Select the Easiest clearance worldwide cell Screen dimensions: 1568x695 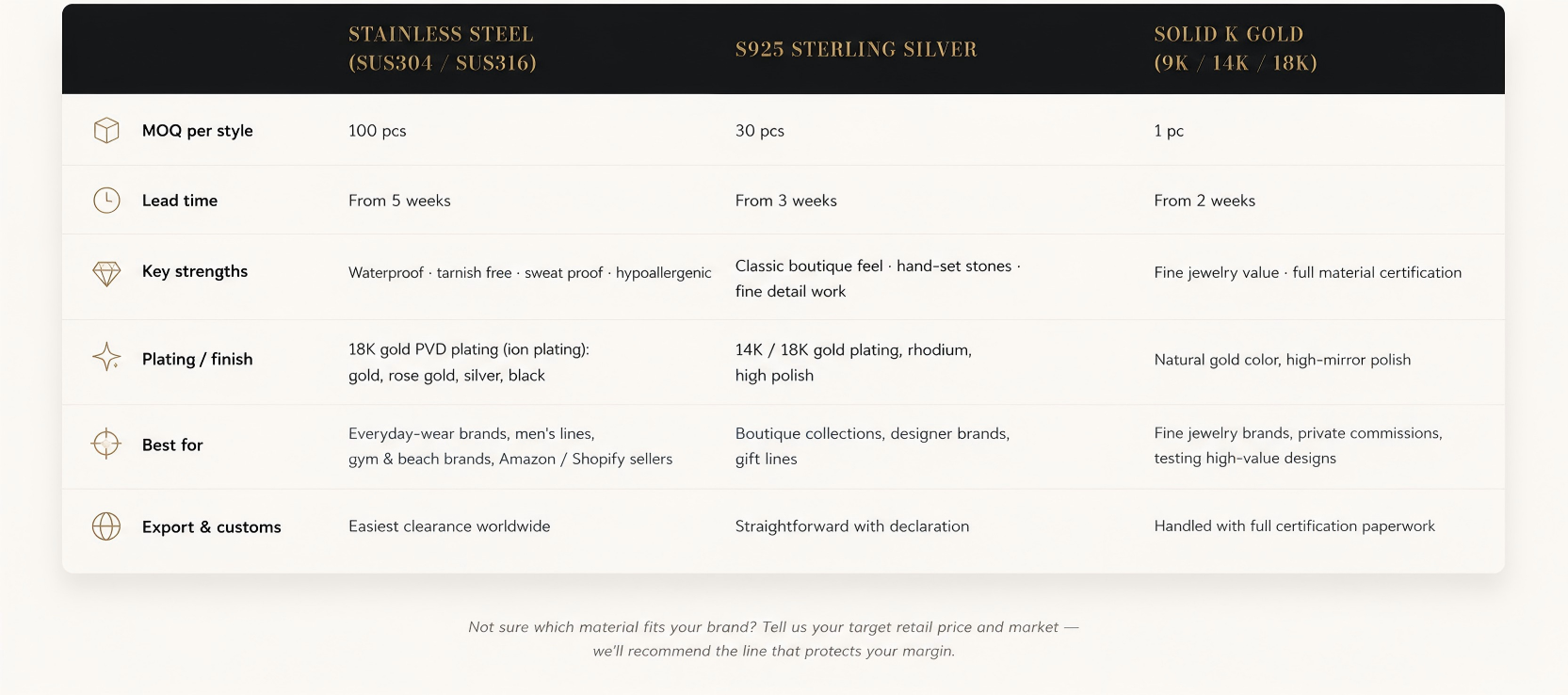(449, 526)
